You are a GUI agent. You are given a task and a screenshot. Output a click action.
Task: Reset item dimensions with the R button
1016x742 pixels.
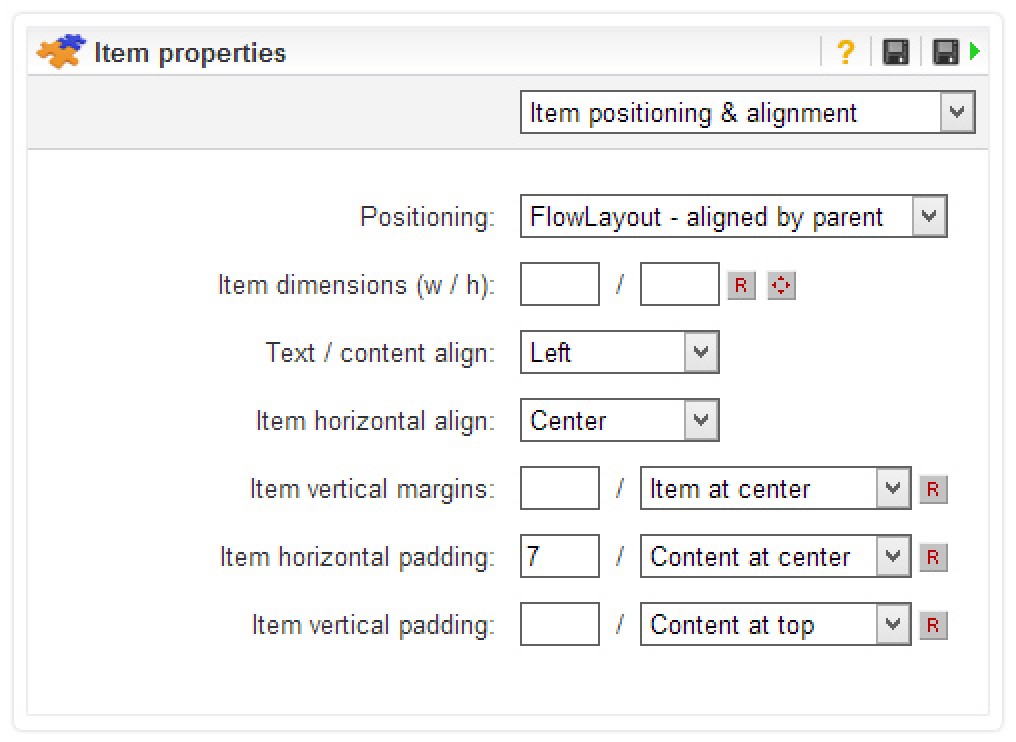[x=741, y=286]
